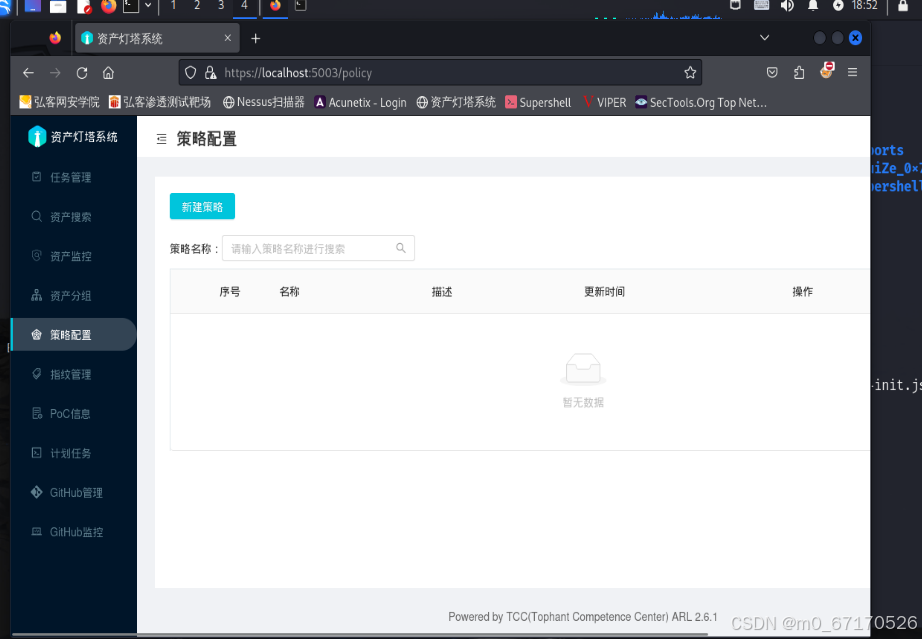Select 策略配置 in the sidebar
The width and height of the screenshot is (922, 639).
point(74,334)
